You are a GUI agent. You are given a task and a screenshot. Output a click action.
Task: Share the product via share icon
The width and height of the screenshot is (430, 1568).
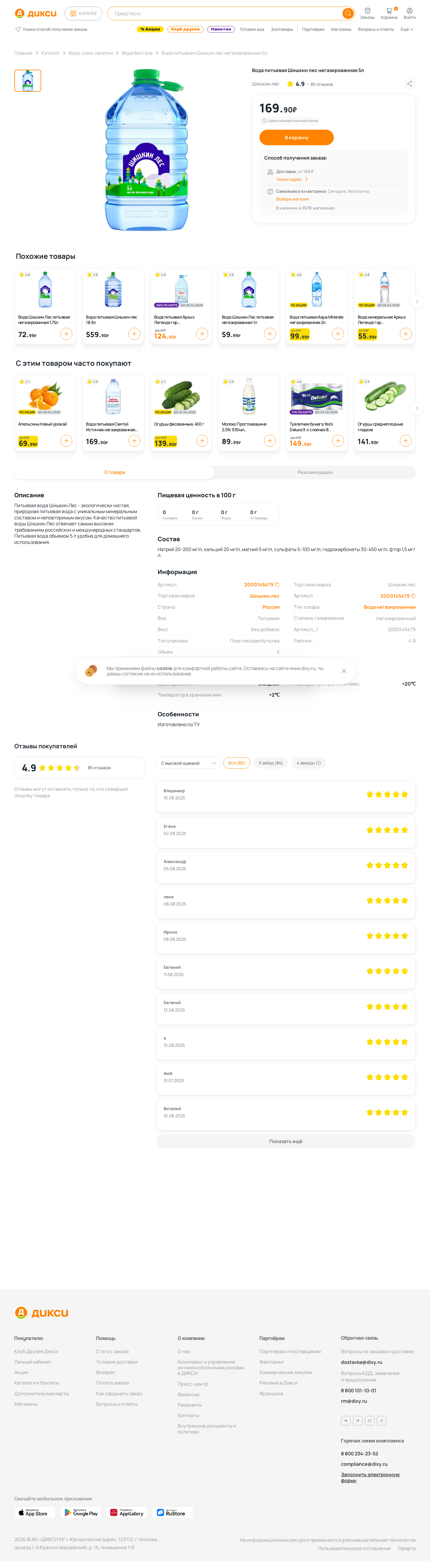[409, 83]
